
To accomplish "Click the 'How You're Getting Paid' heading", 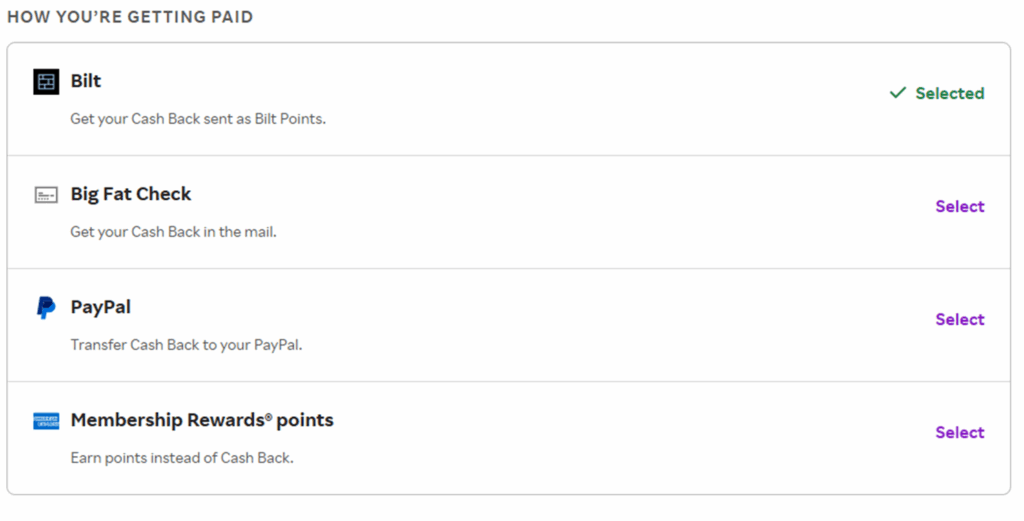I will [x=130, y=17].
